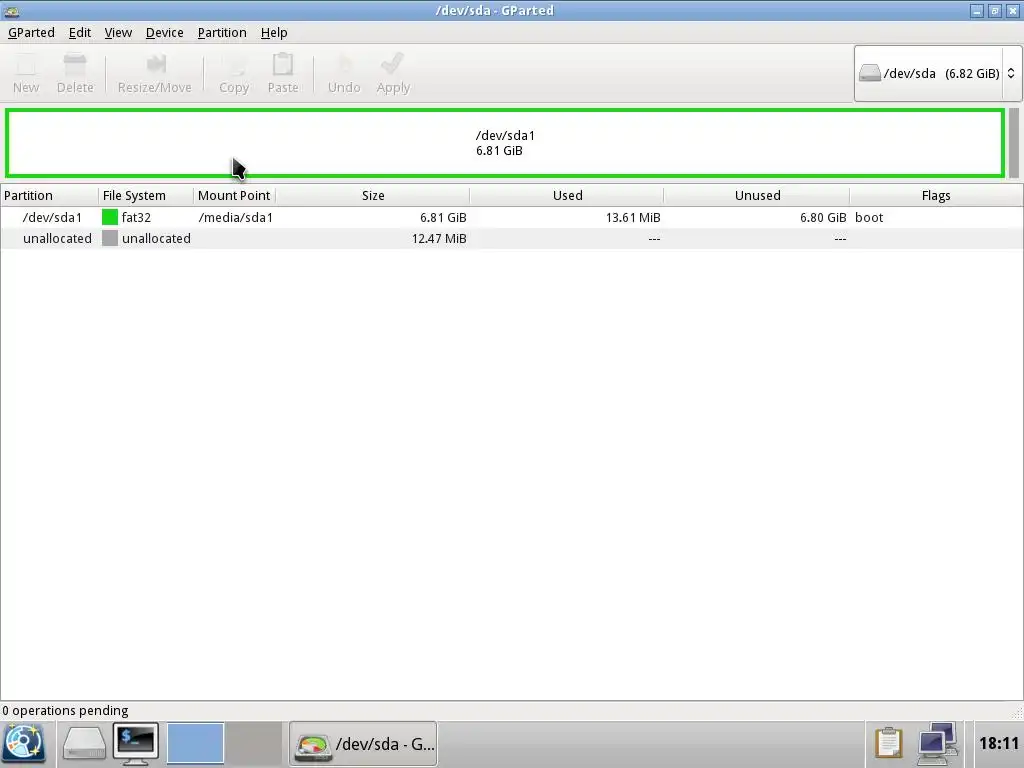Click the 0 operations pending status text

tap(65, 711)
